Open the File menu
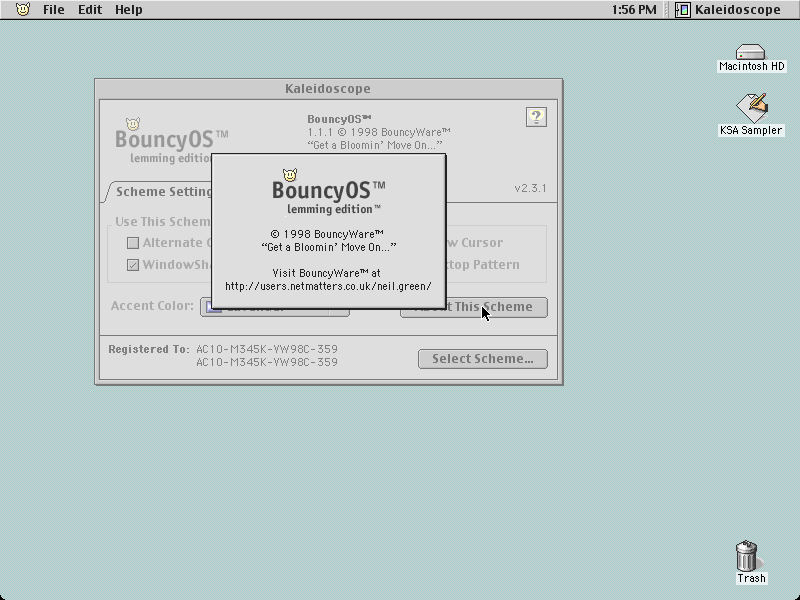The width and height of the screenshot is (800, 600). pos(54,10)
